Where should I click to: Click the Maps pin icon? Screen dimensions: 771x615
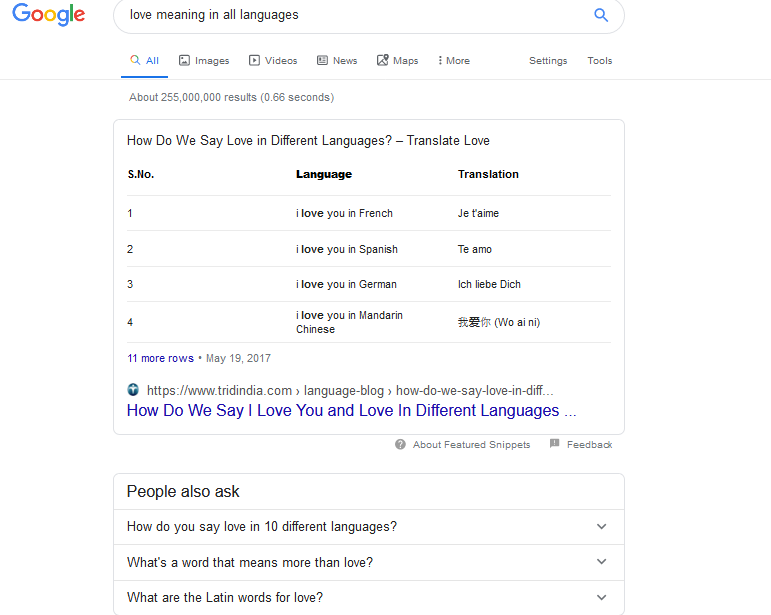(x=383, y=60)
